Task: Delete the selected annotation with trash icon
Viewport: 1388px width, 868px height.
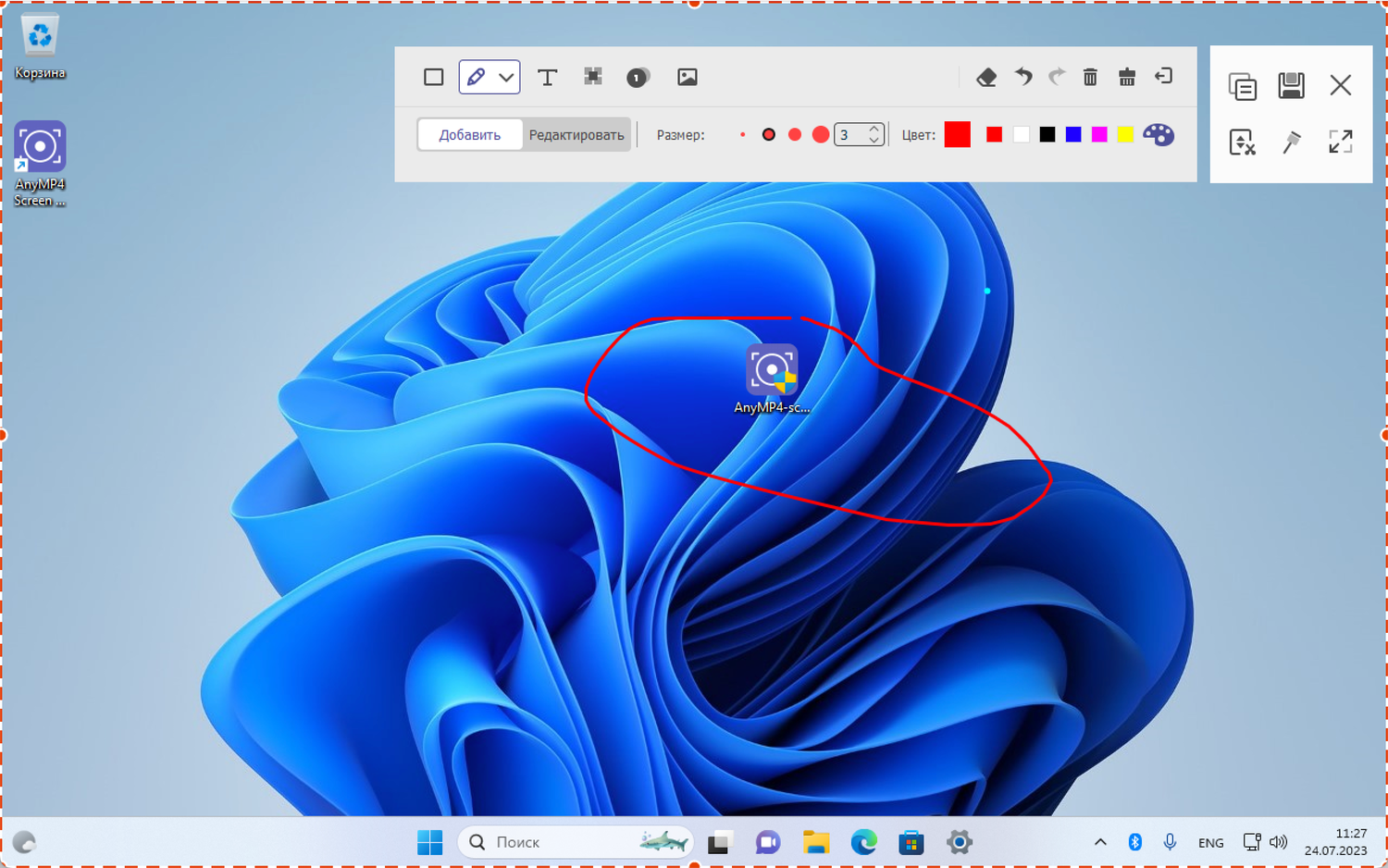Action: (1090, 77)
